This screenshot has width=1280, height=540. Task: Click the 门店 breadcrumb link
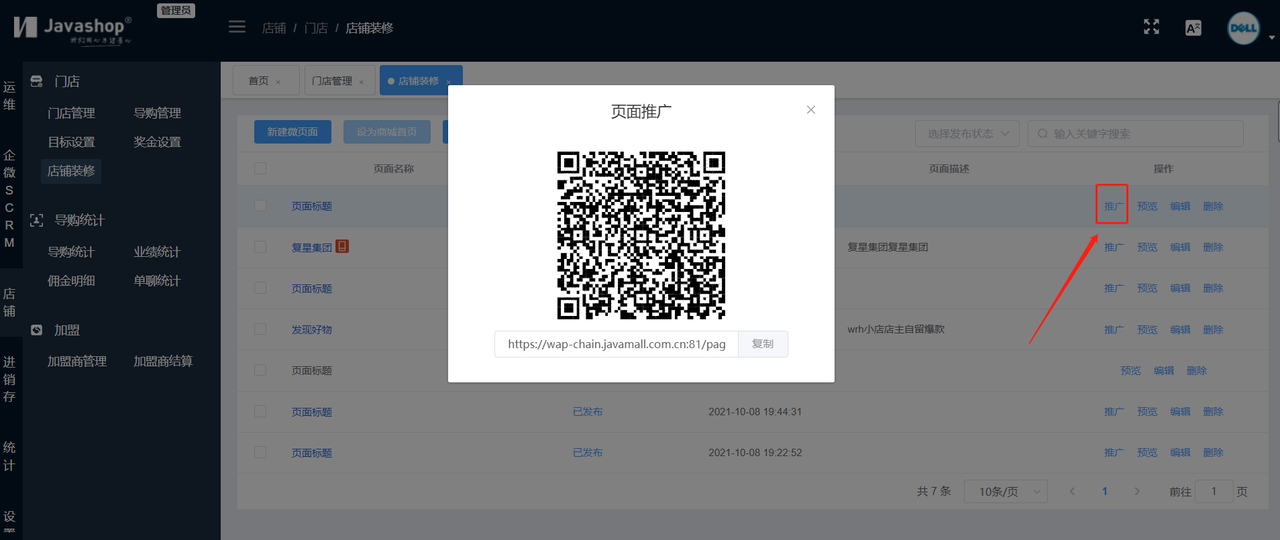tap(316, 28)
